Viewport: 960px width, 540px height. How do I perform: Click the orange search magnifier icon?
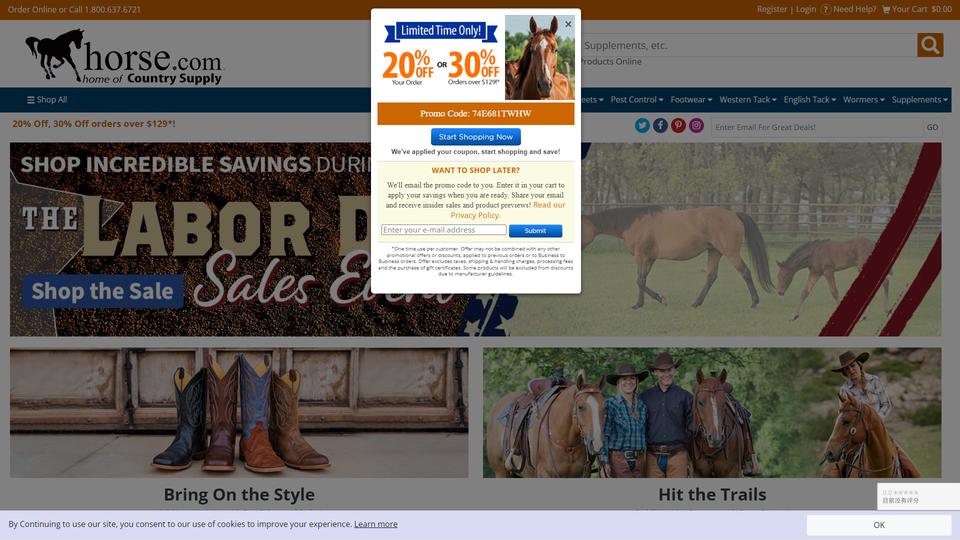929,45
